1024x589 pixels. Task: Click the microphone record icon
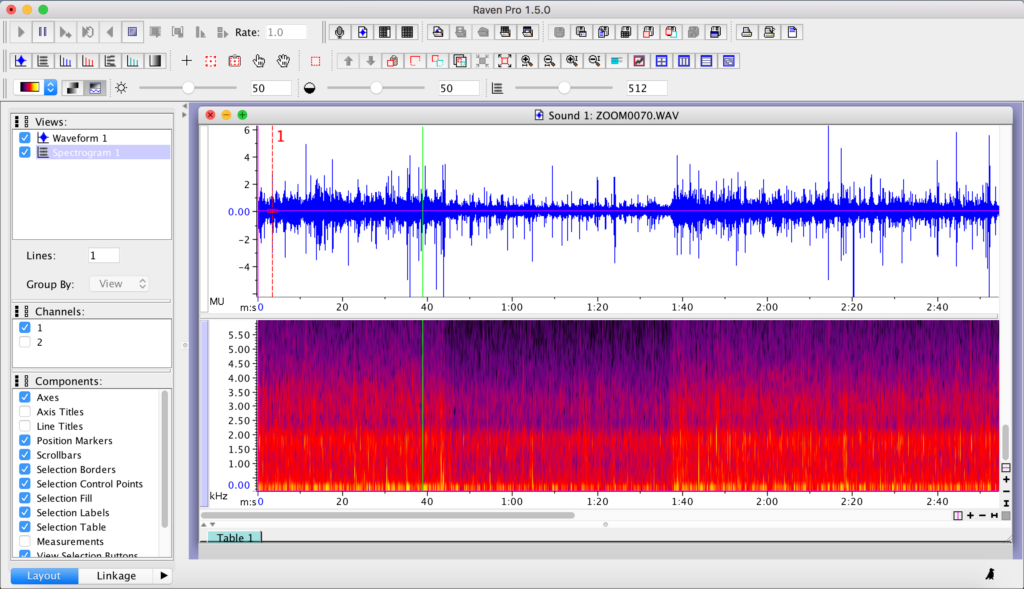(340, 32)
